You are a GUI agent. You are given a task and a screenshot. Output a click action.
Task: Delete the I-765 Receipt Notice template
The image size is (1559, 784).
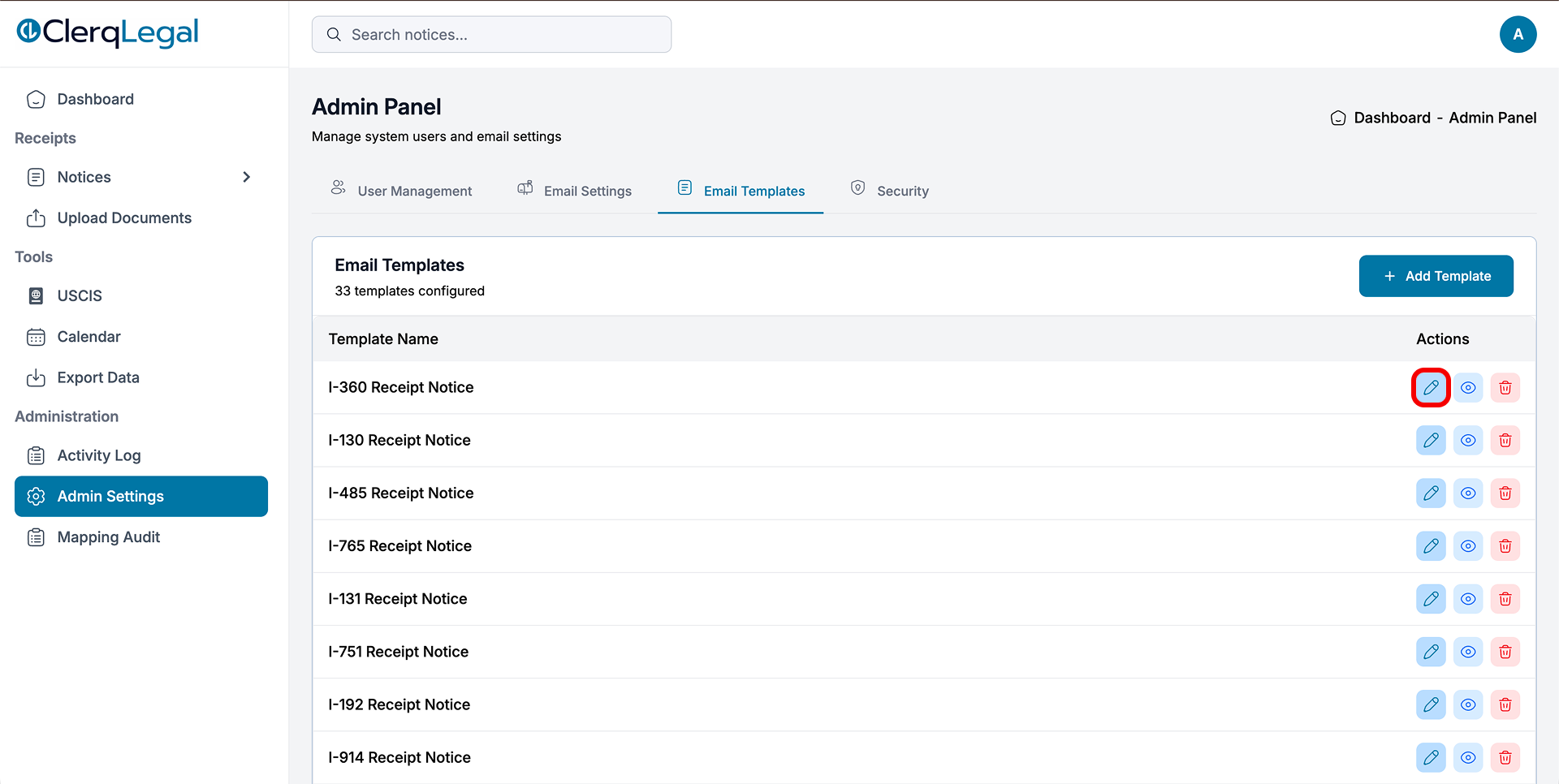tap(1505, 546)
